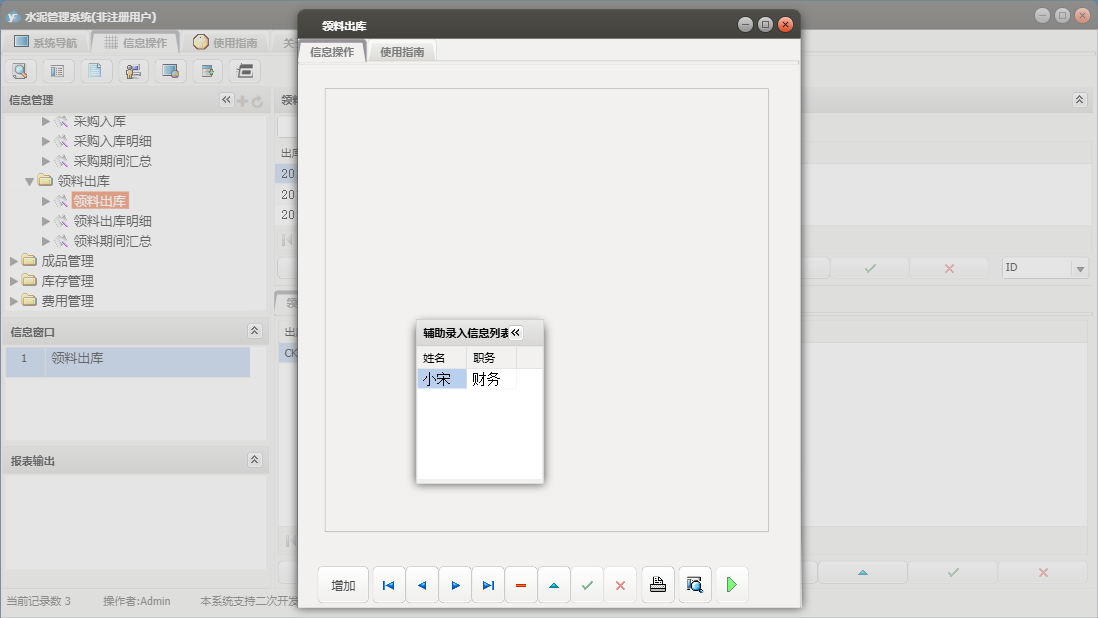Click the search document icon in main toolbar
The image size is (1098, 618).
(x=20, y=70)
